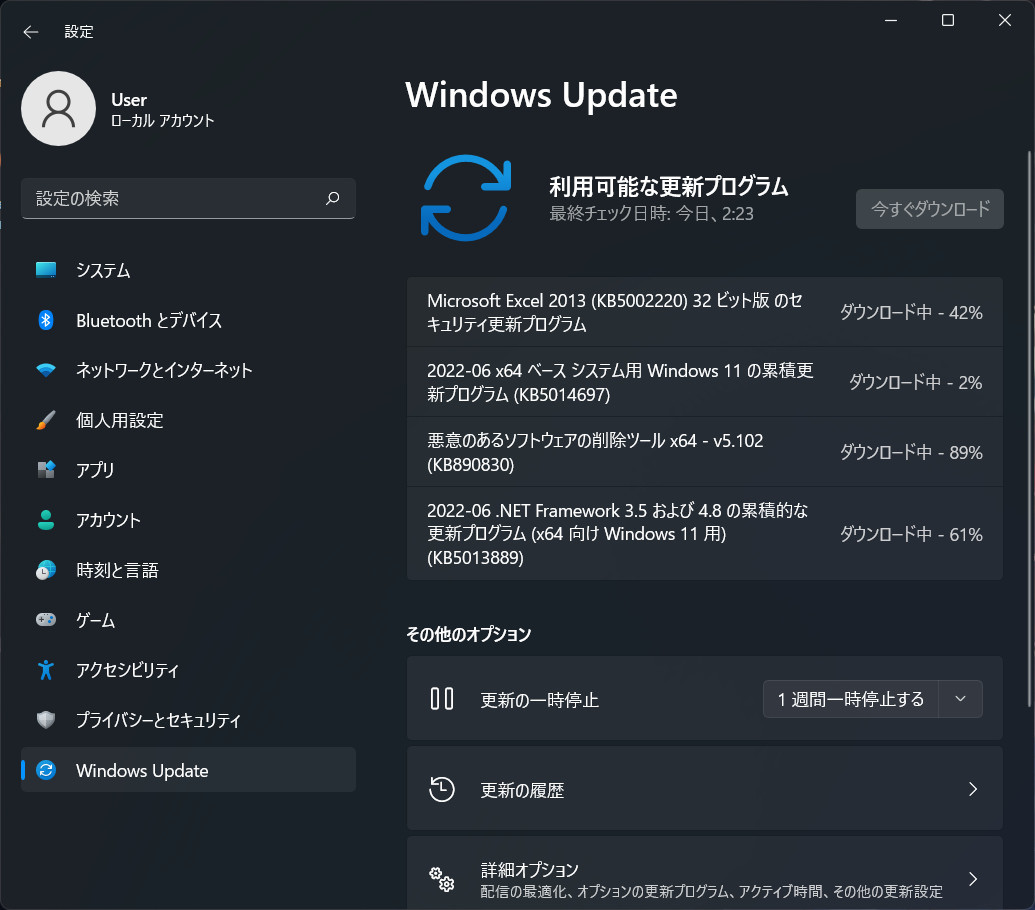Click the Windows Update sidebar sync icon
Image resolution: width=1035 pixels, height=910 pixels.
click(x=46, y=770)
